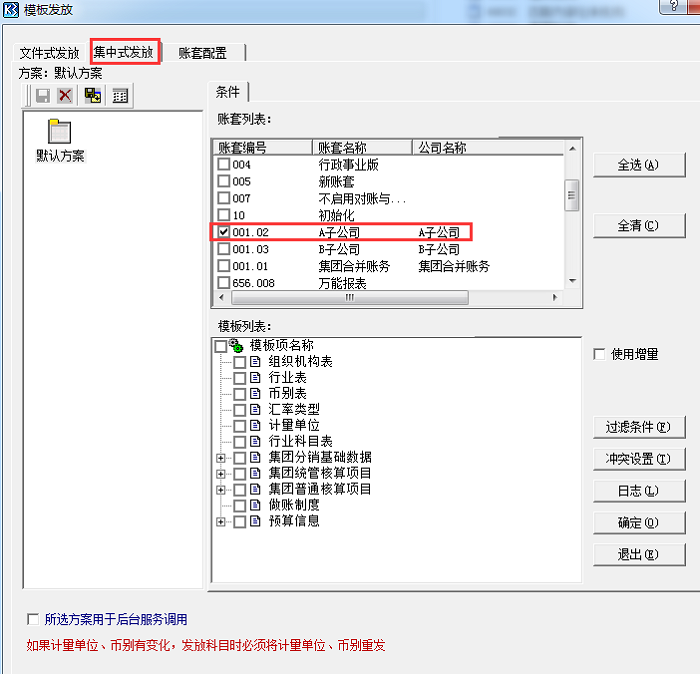Click the list view toolbar icon
This screenshot has width=700, height=674.
click(x=120, y=96)
